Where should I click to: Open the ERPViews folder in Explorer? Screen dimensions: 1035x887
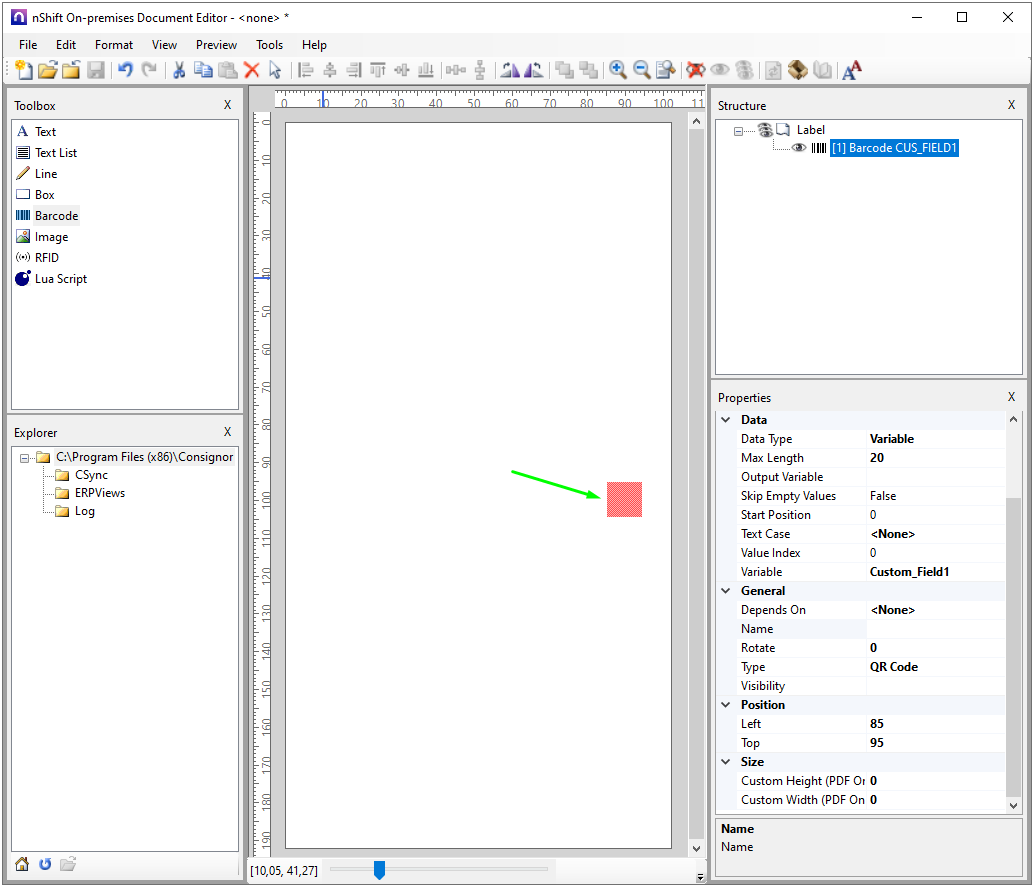99,493
